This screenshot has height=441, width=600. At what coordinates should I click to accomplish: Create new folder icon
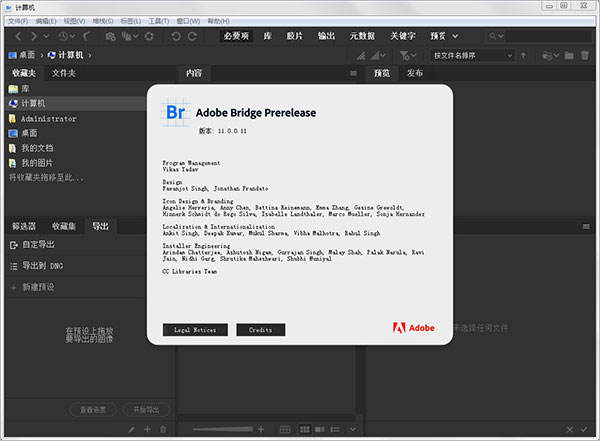(569, 56)
